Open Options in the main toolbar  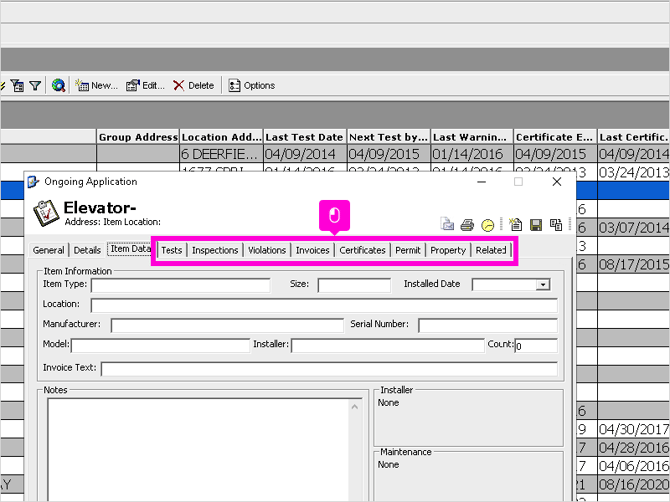point(251,85)
